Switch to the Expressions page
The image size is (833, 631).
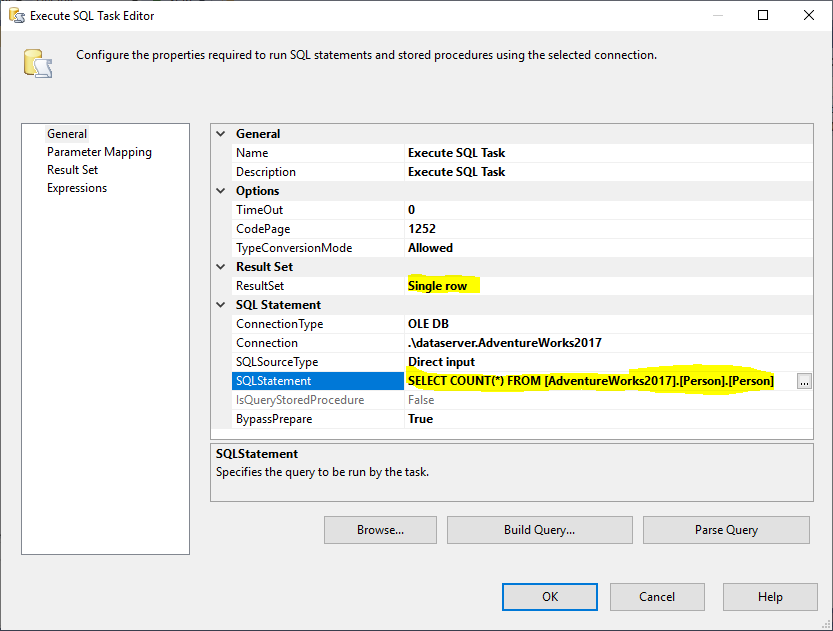click(76, 187)
